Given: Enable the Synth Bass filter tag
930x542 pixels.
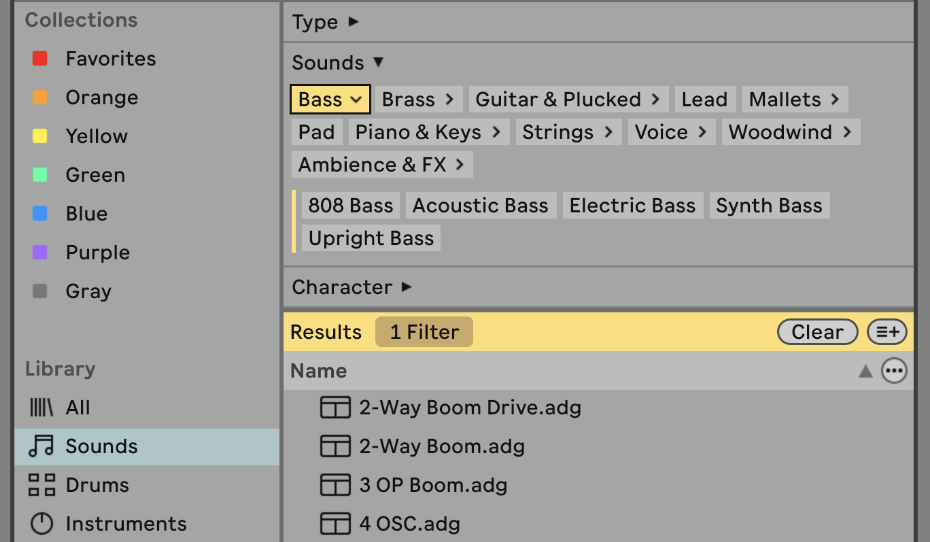Looking at the screenshot, I should 769,206.
